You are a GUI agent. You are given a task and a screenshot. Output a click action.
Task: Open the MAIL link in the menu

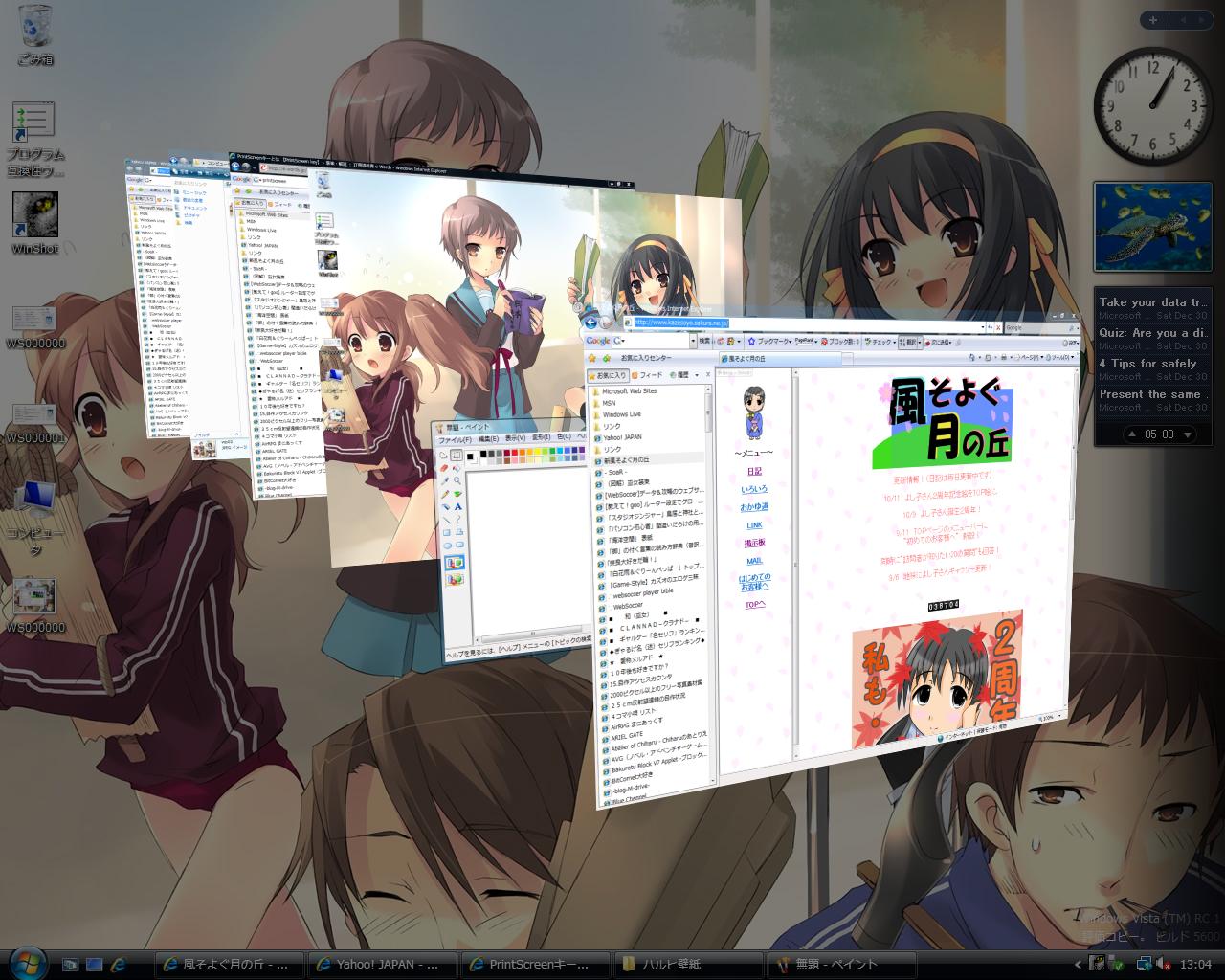click(x=754, y=561)
